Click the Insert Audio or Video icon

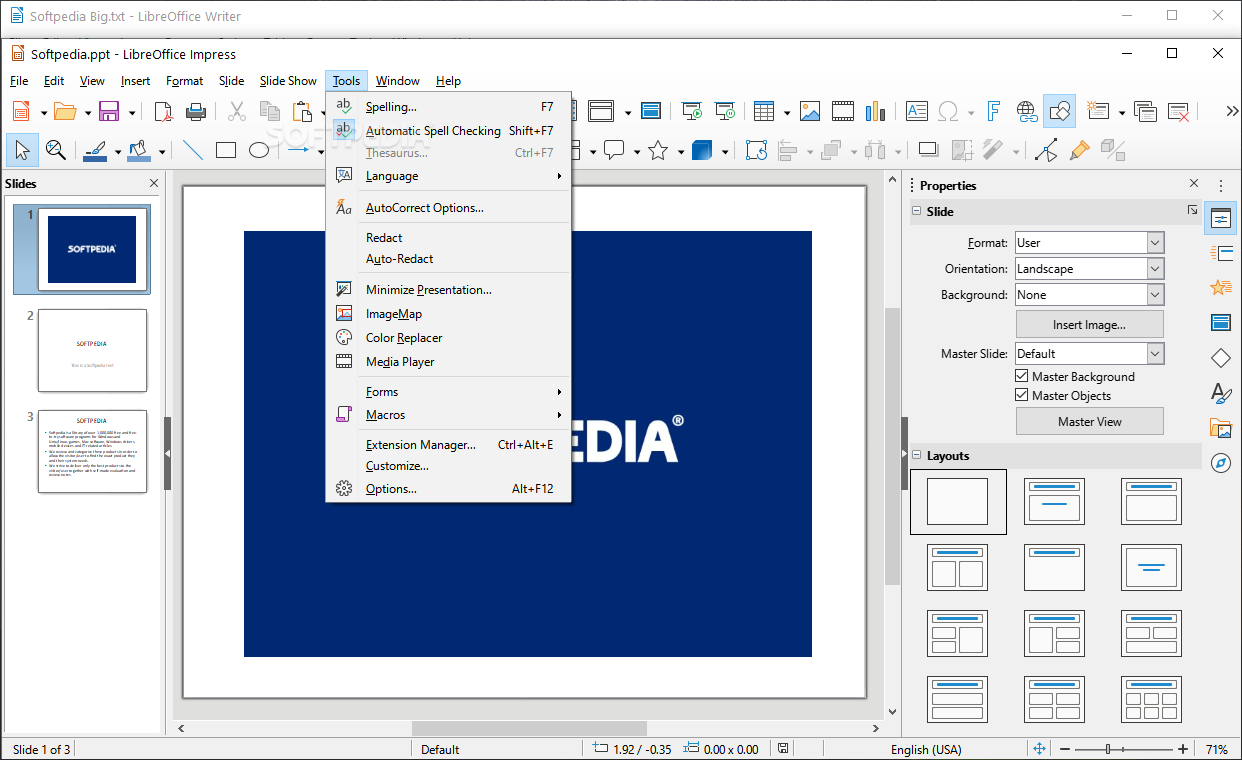(843, 111)
